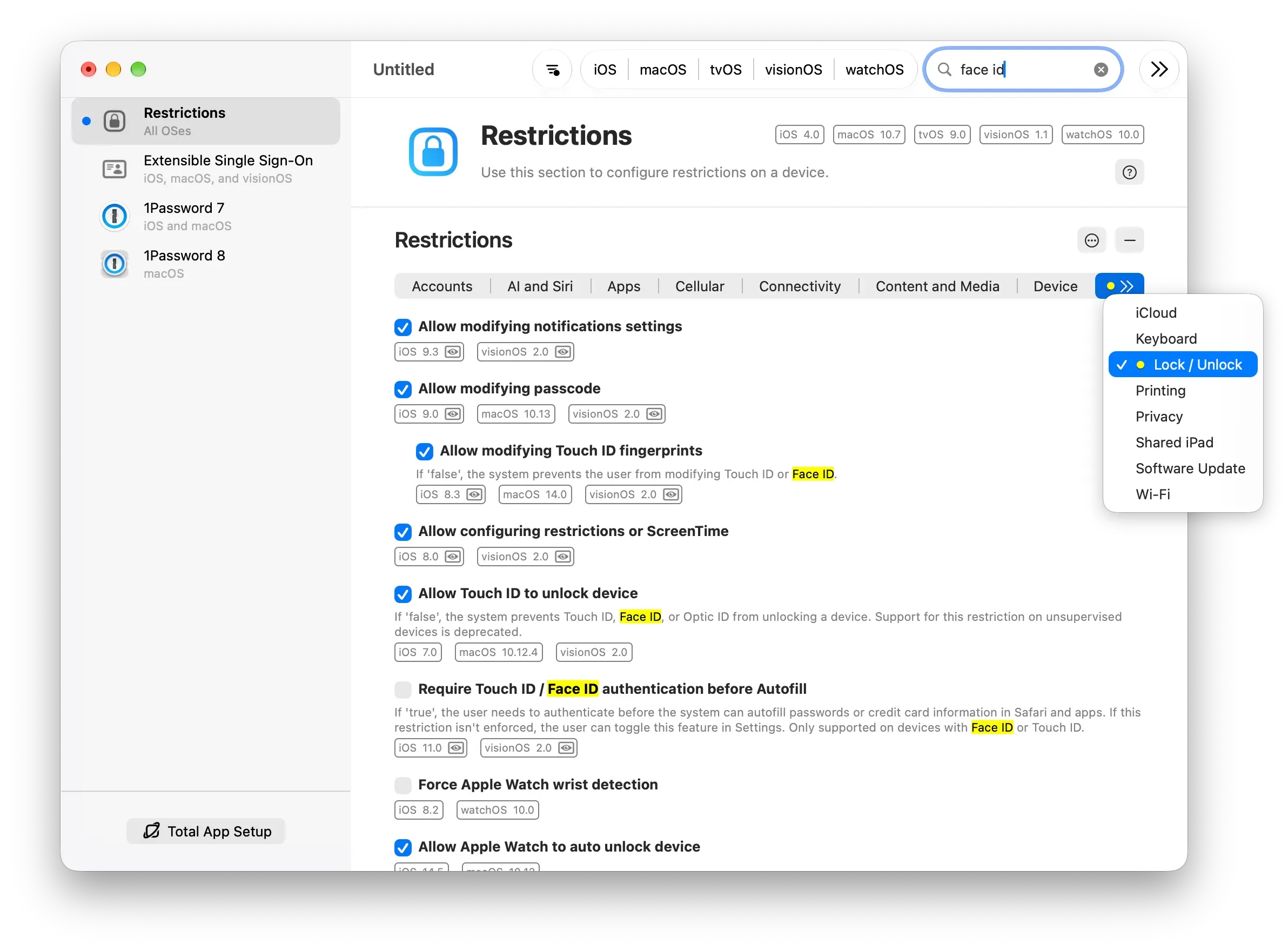The width and height of the screenshot is (1288, 951).
Task: Switch to the Device tab
Action: (x=1055, y=287)
